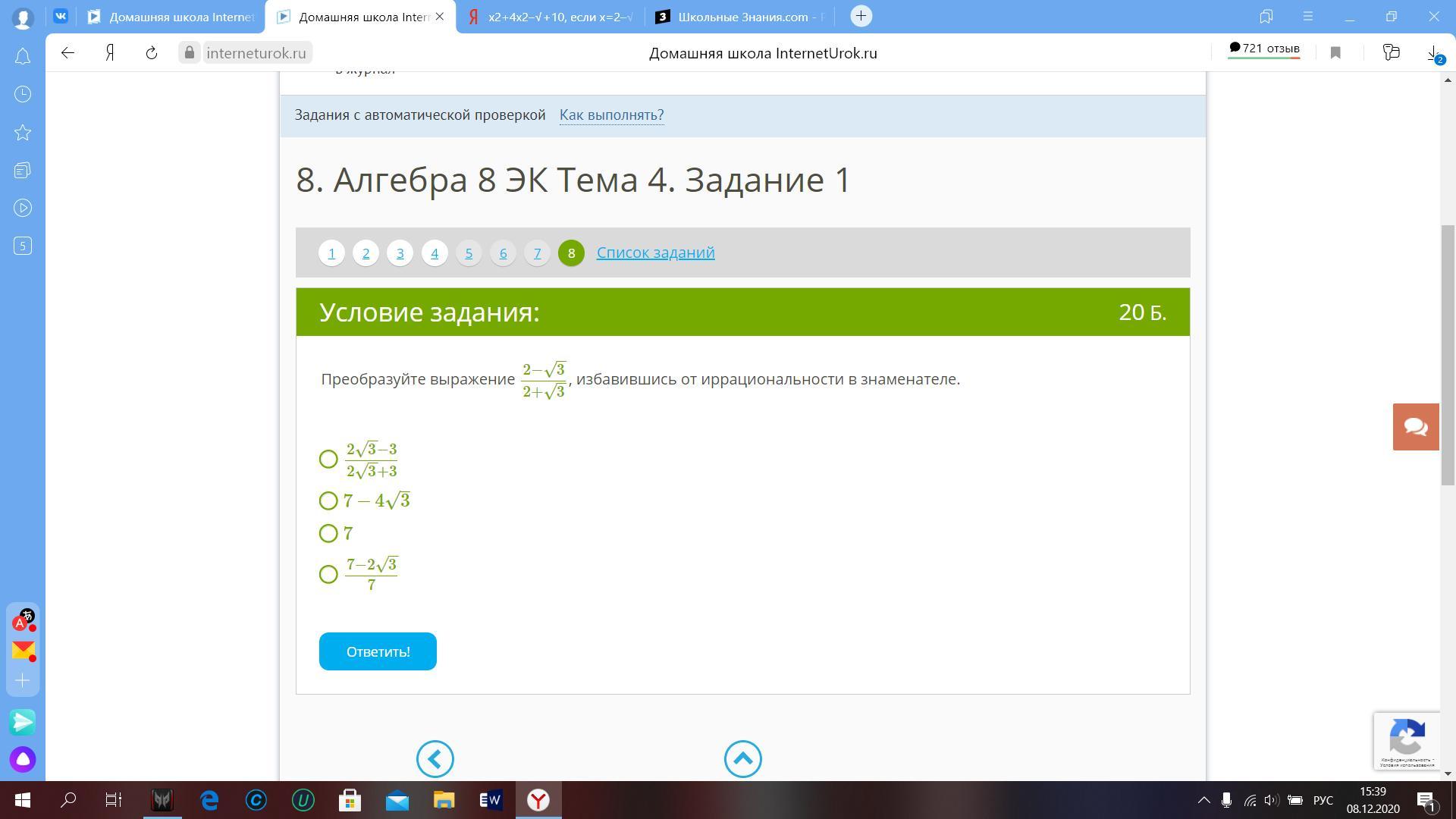The image size is (1456, 819).
Task: Open the browser hamburger menu
Action: coord(1307,16)
